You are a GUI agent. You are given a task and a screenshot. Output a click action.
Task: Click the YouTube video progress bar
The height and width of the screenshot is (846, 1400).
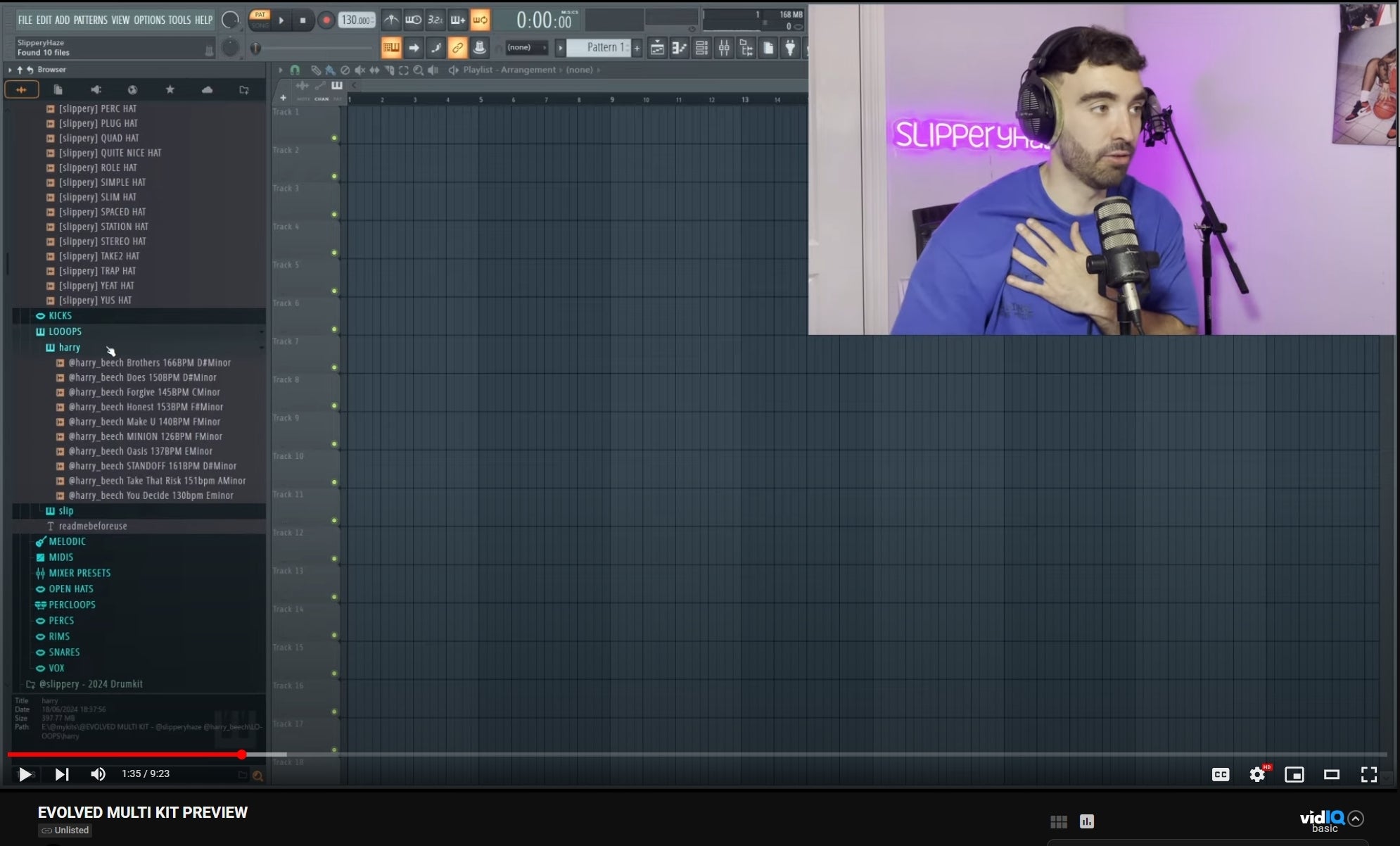[704, 755]
